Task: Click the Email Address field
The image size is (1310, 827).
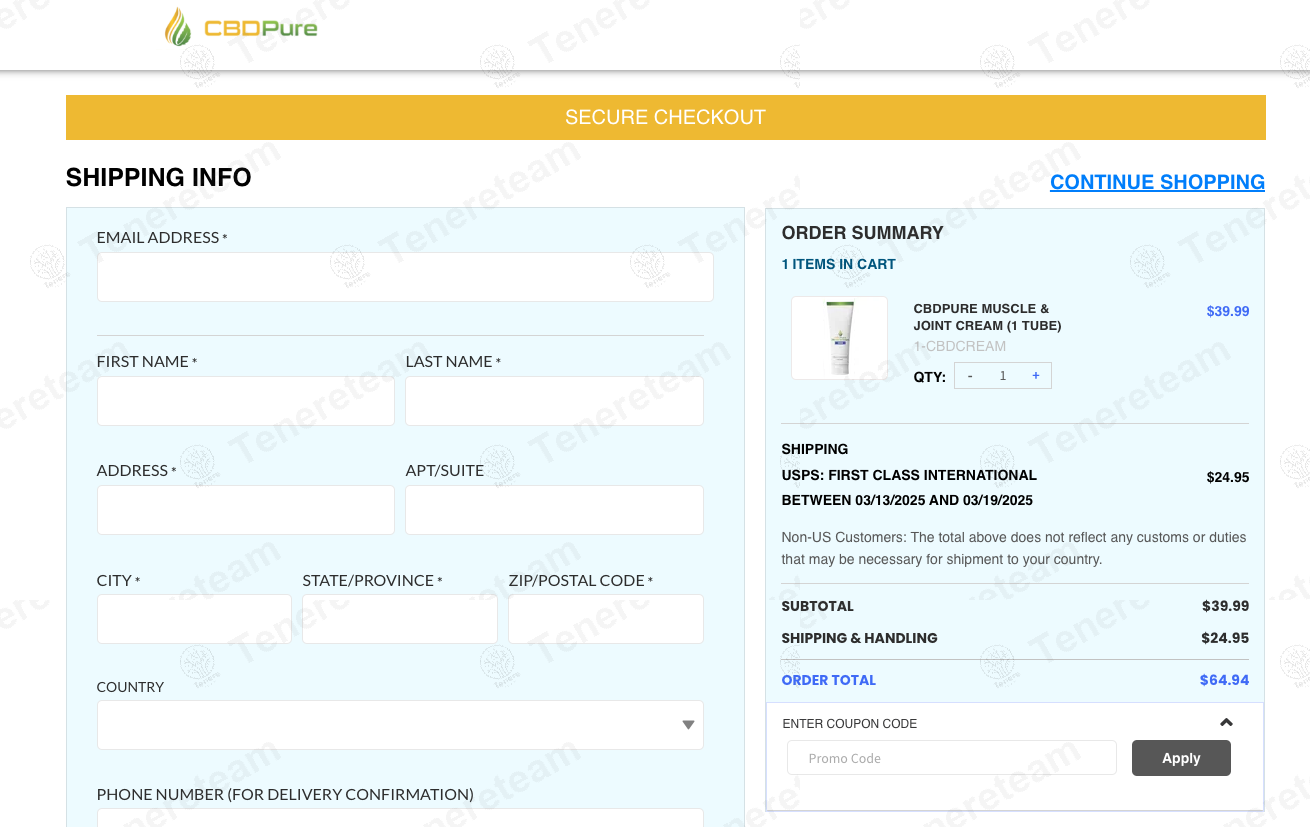Action: pos(405,277)
